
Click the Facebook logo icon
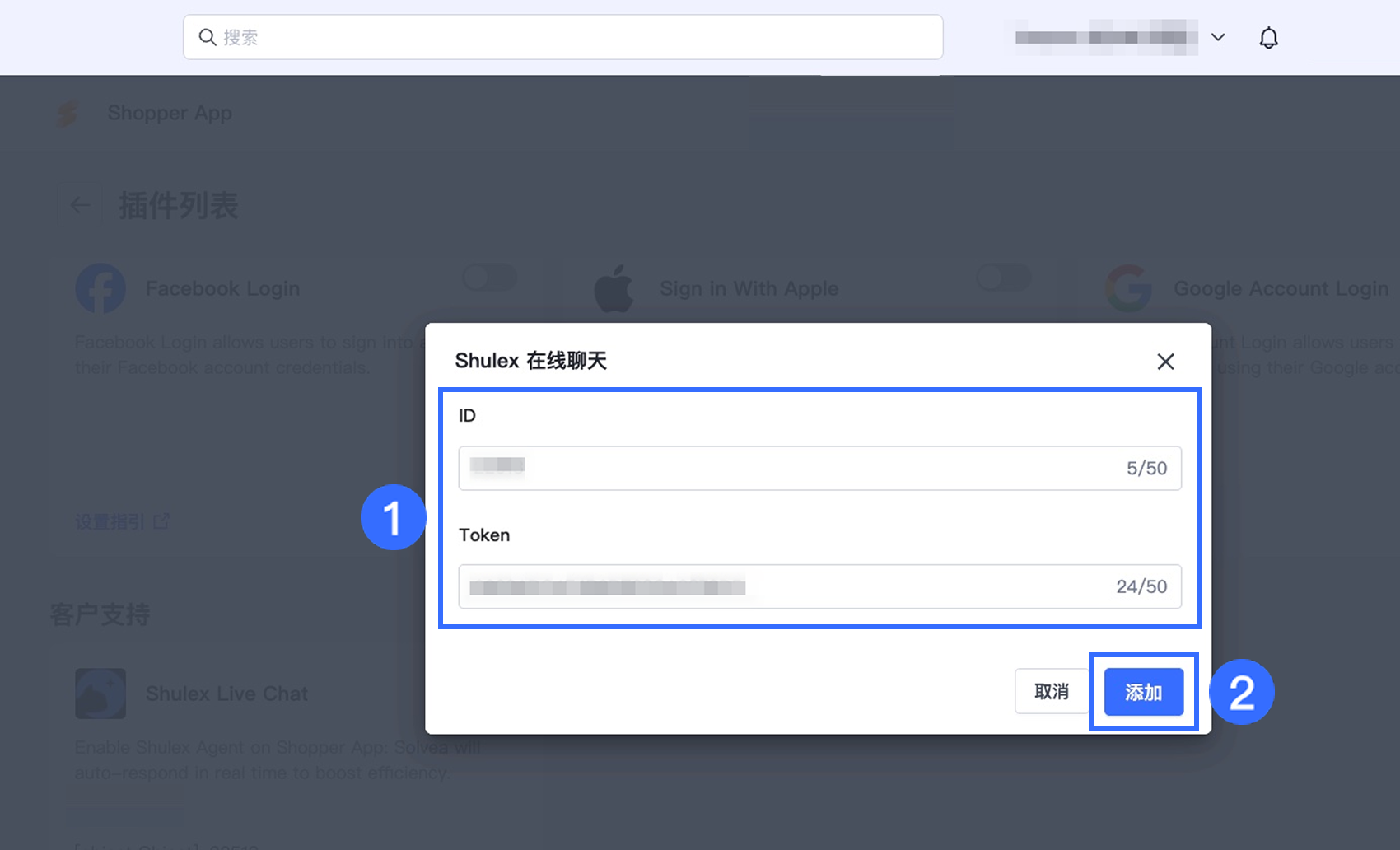point(100,288)
